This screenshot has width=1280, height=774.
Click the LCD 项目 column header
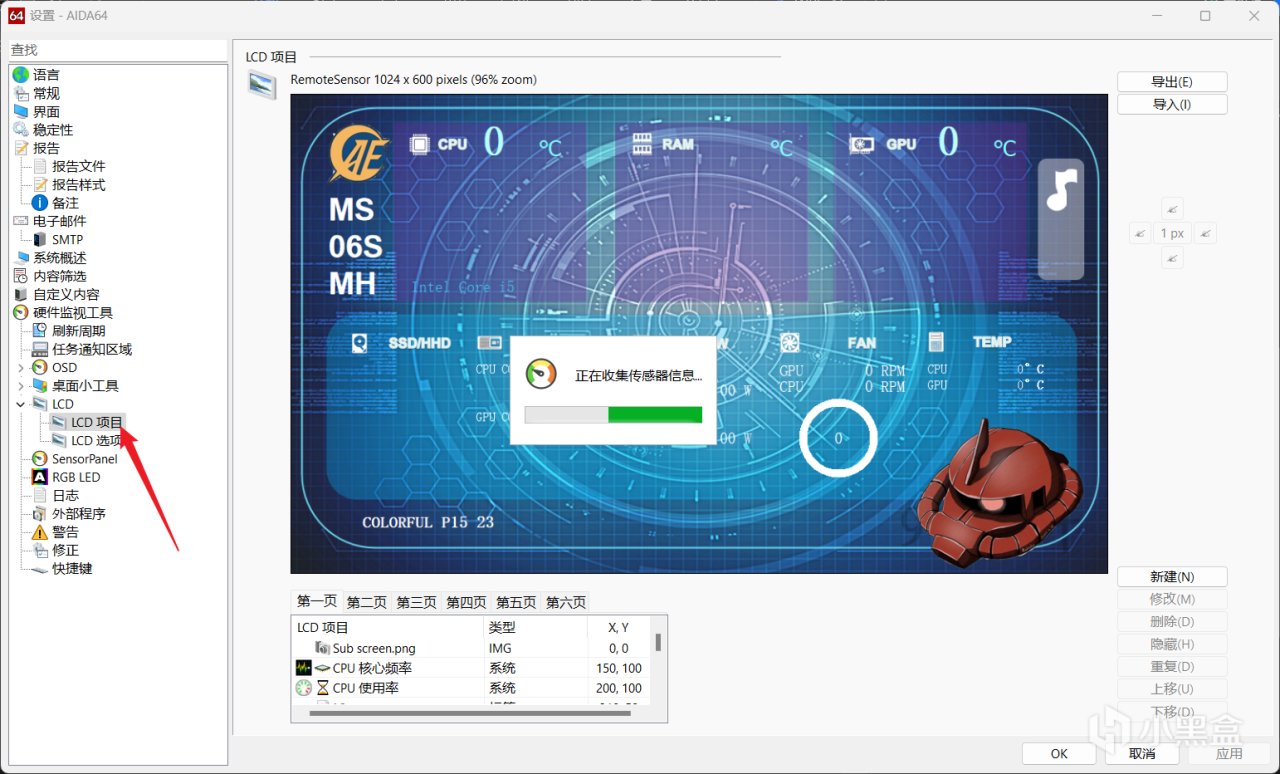click(388, 628)
